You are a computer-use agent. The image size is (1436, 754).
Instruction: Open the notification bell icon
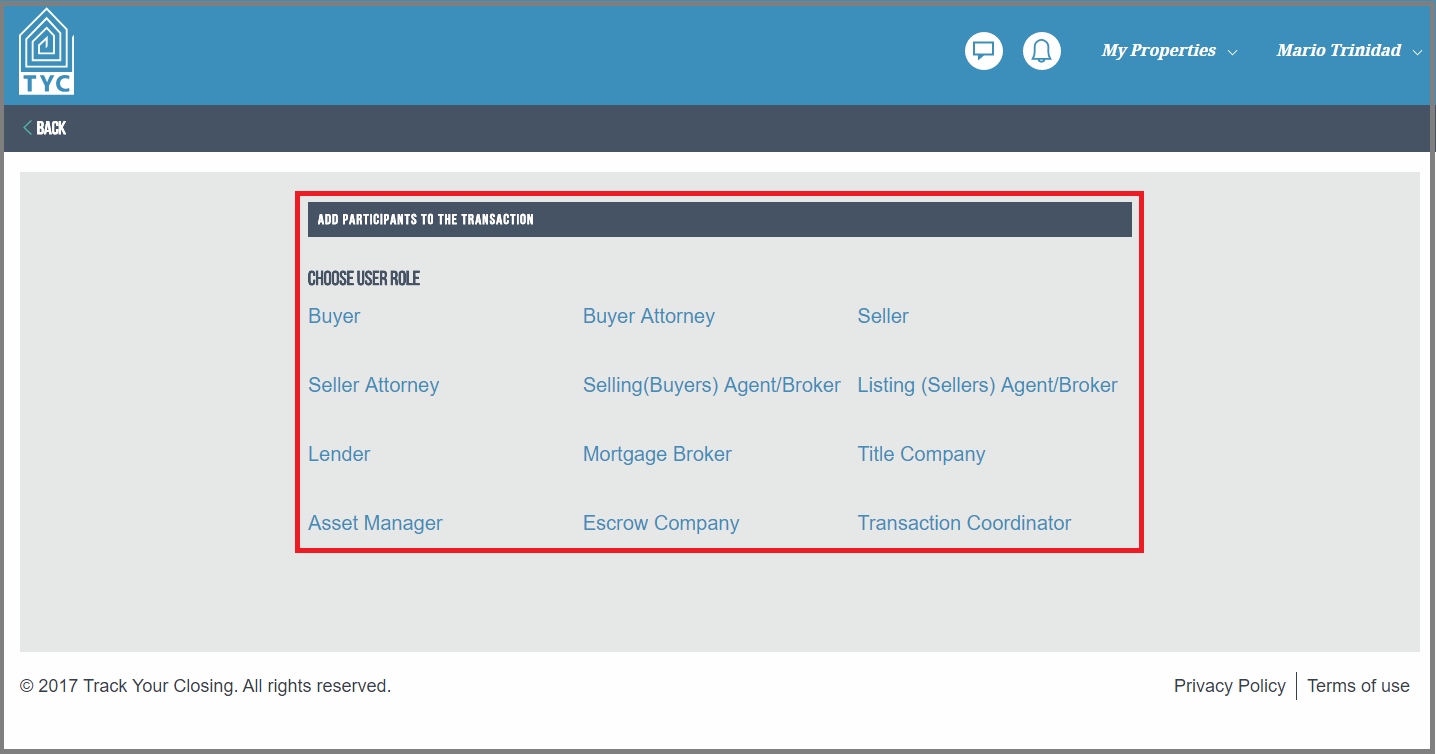coord(1041,50)
